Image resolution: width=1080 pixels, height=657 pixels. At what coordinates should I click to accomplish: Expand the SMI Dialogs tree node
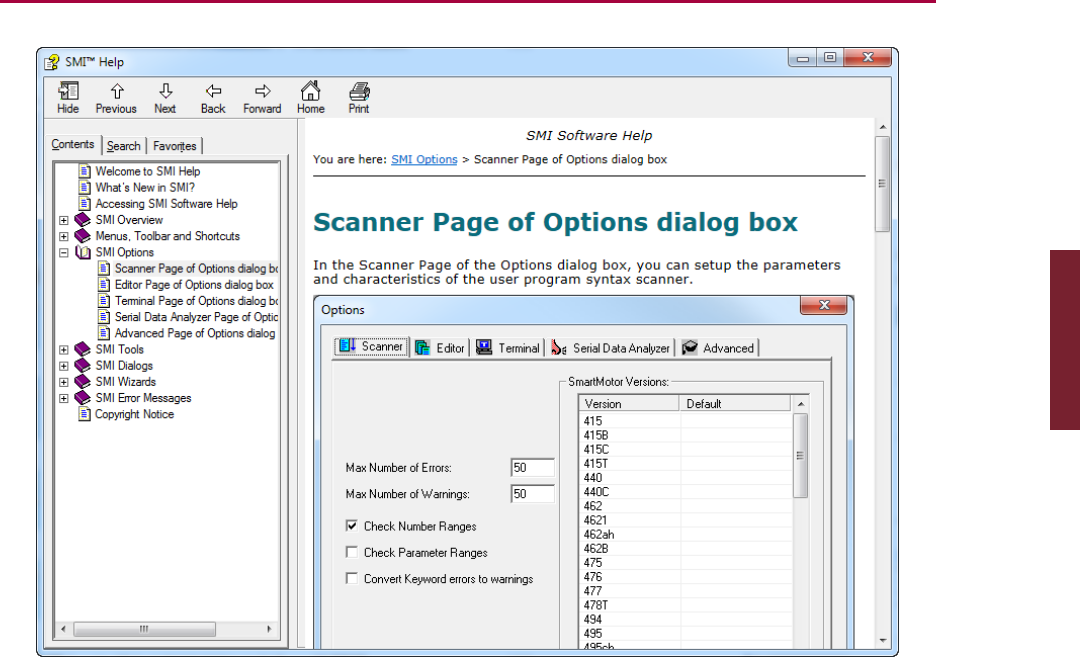(64, 366)
